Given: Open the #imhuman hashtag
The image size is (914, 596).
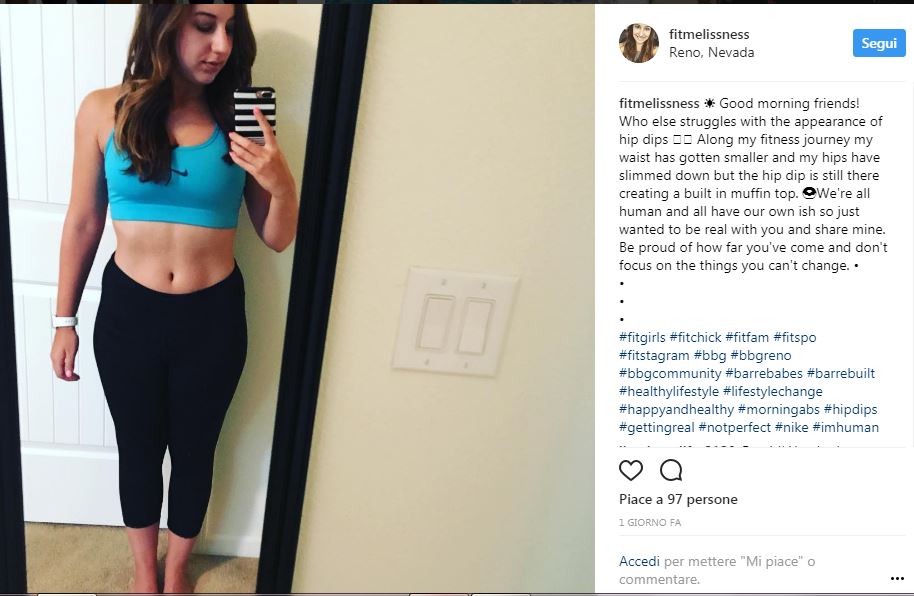Looking at the screenshot, I should pyautogui.click(x=845, y=427).
